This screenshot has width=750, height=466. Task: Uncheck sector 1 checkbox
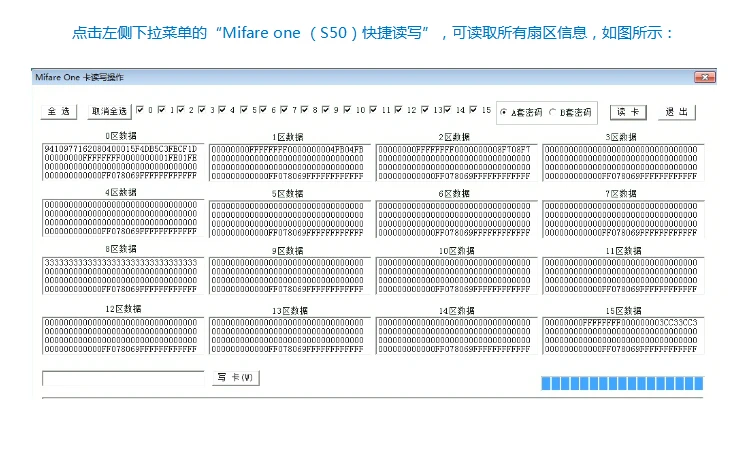click(x=162, y=110)
